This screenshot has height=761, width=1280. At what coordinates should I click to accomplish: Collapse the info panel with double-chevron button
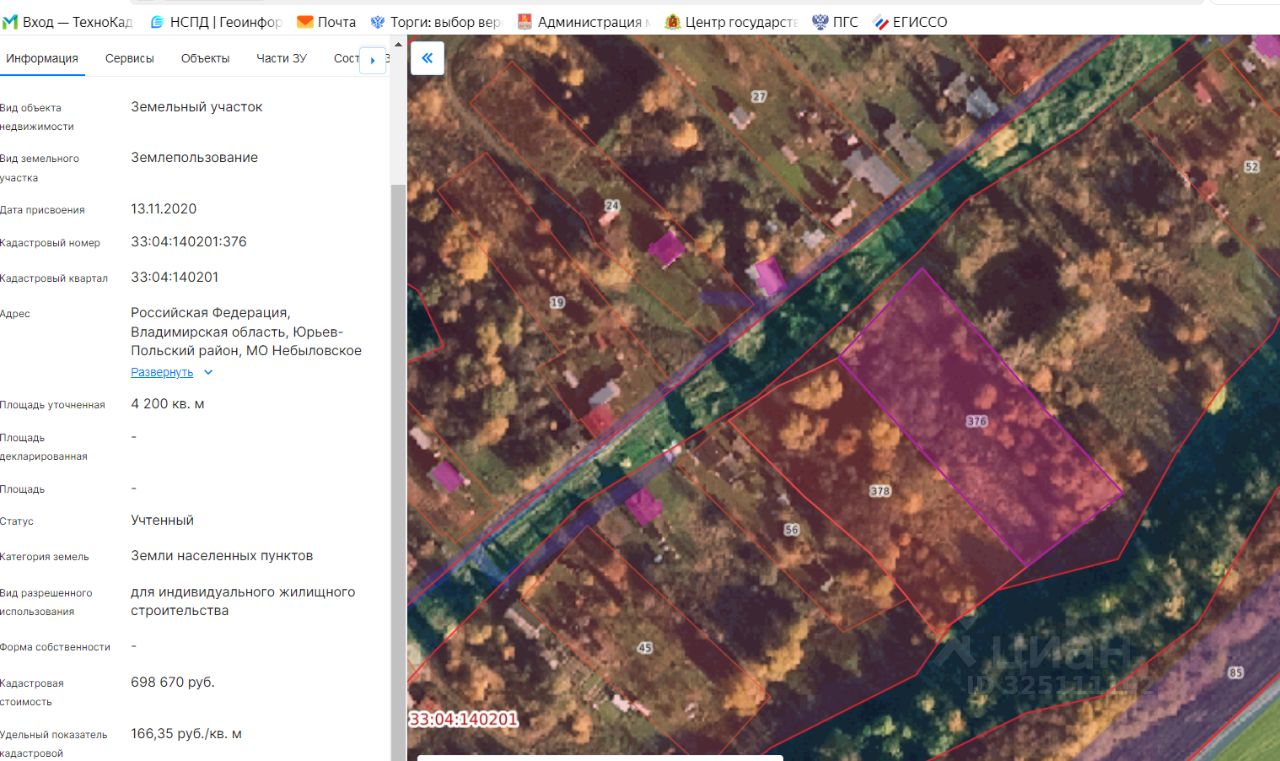coord(427,58)
